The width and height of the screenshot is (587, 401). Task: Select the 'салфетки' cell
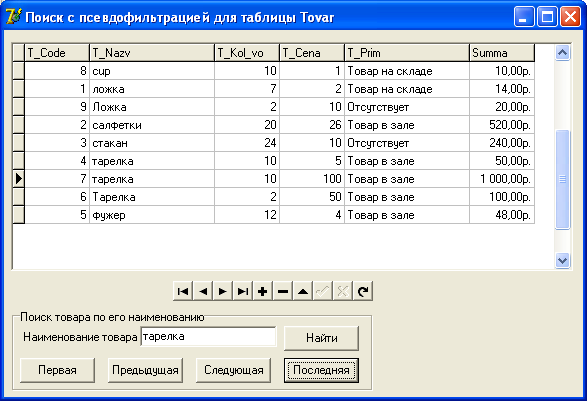coord(152,125)
